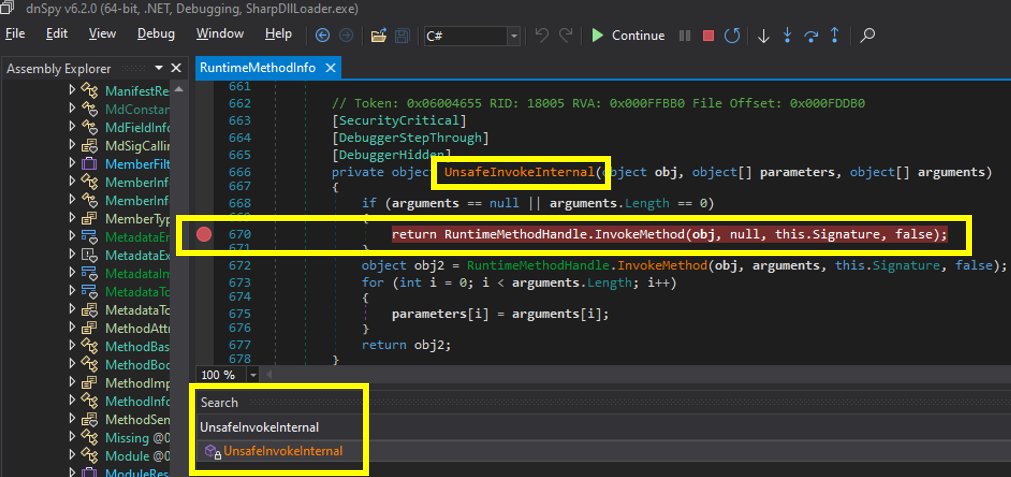Open the File menu
The width and height of the screenshot is (1011, 477).
coord(15,34)
